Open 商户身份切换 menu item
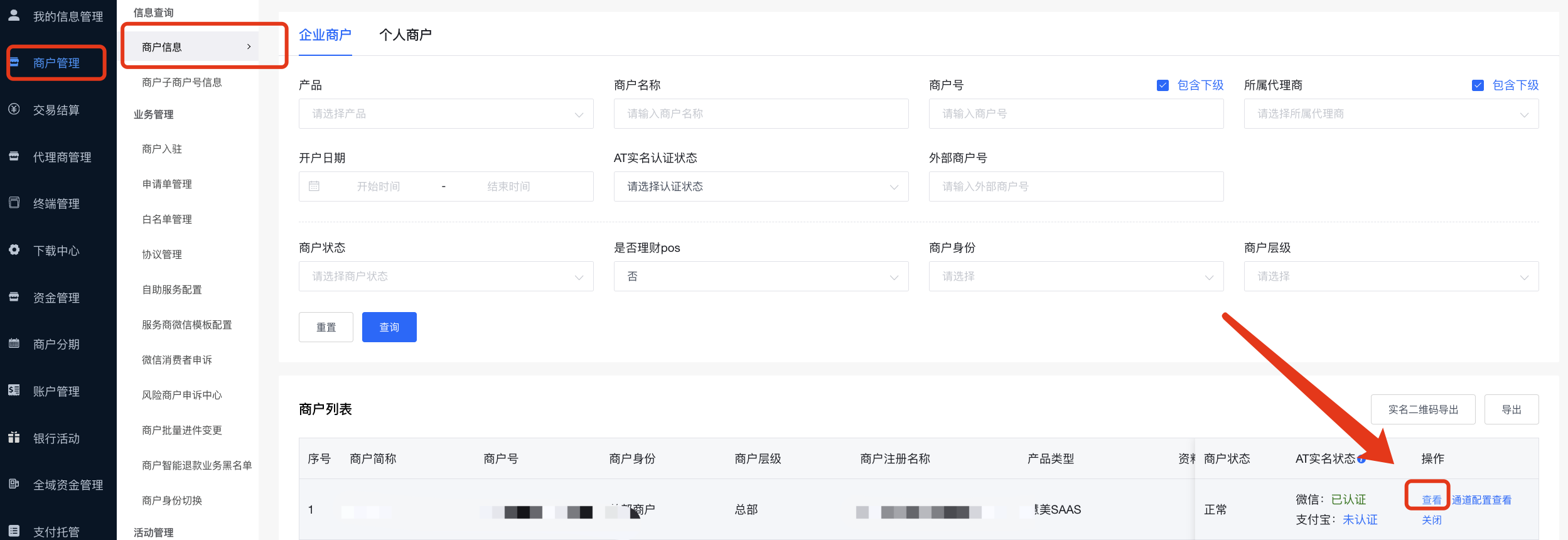The image size is (1568, 540). click(x=172, y=500)
